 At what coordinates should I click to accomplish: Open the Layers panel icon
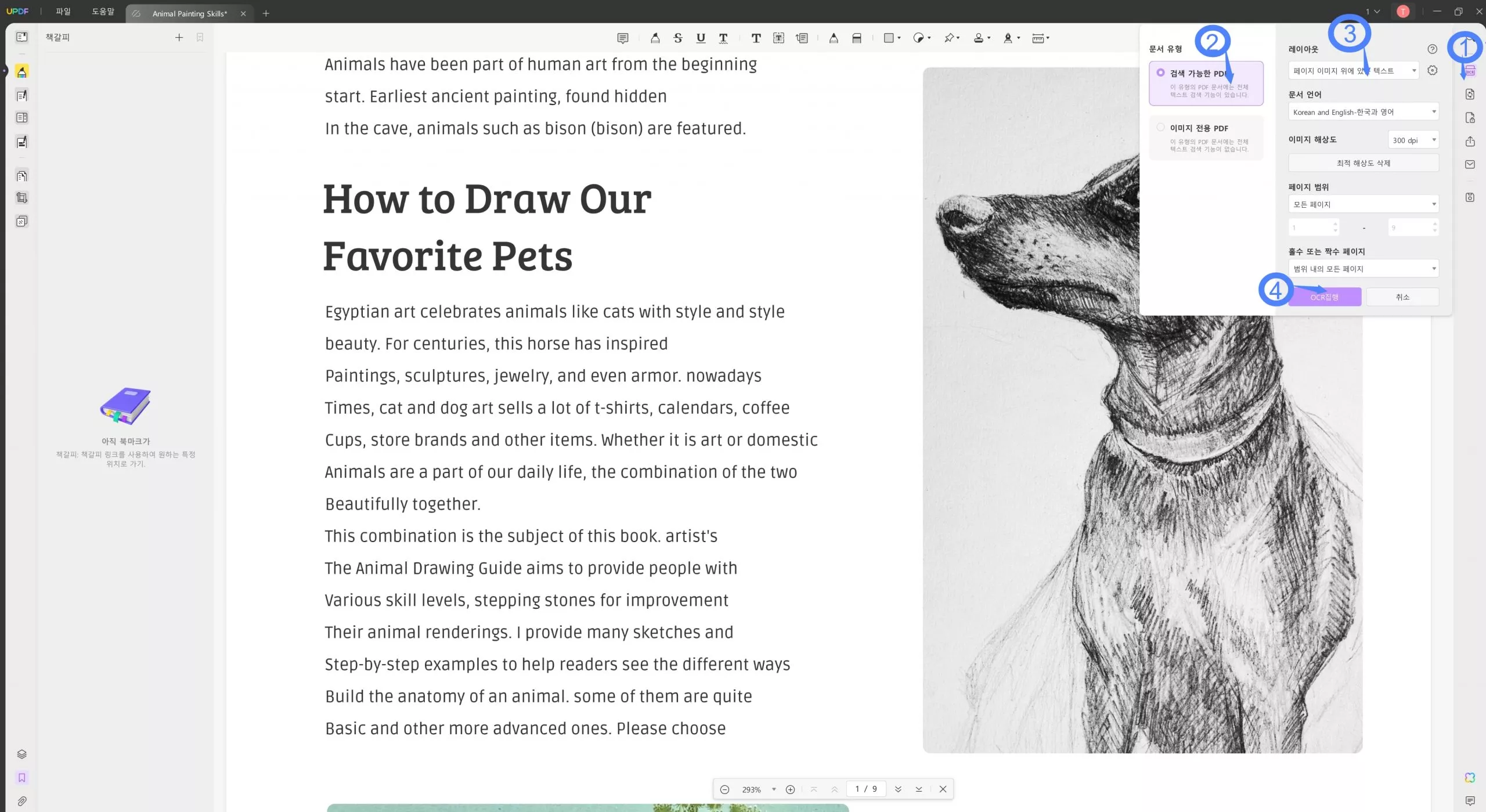pyautogui.click(x=21, y=754)
